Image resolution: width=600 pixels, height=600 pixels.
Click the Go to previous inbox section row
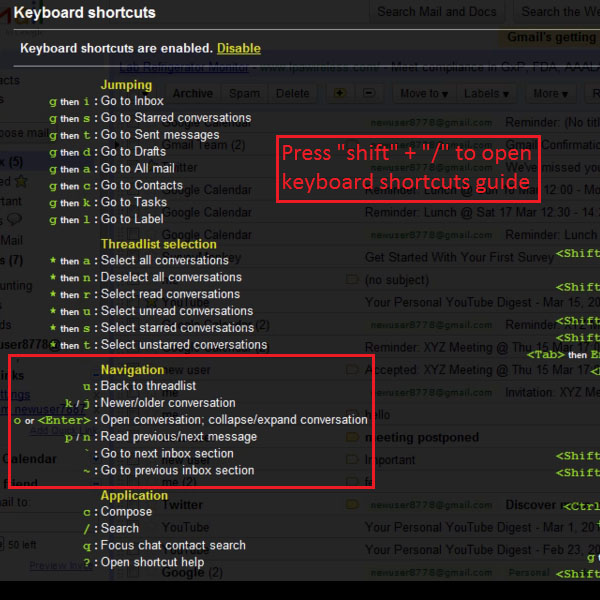tap(168, 470)
